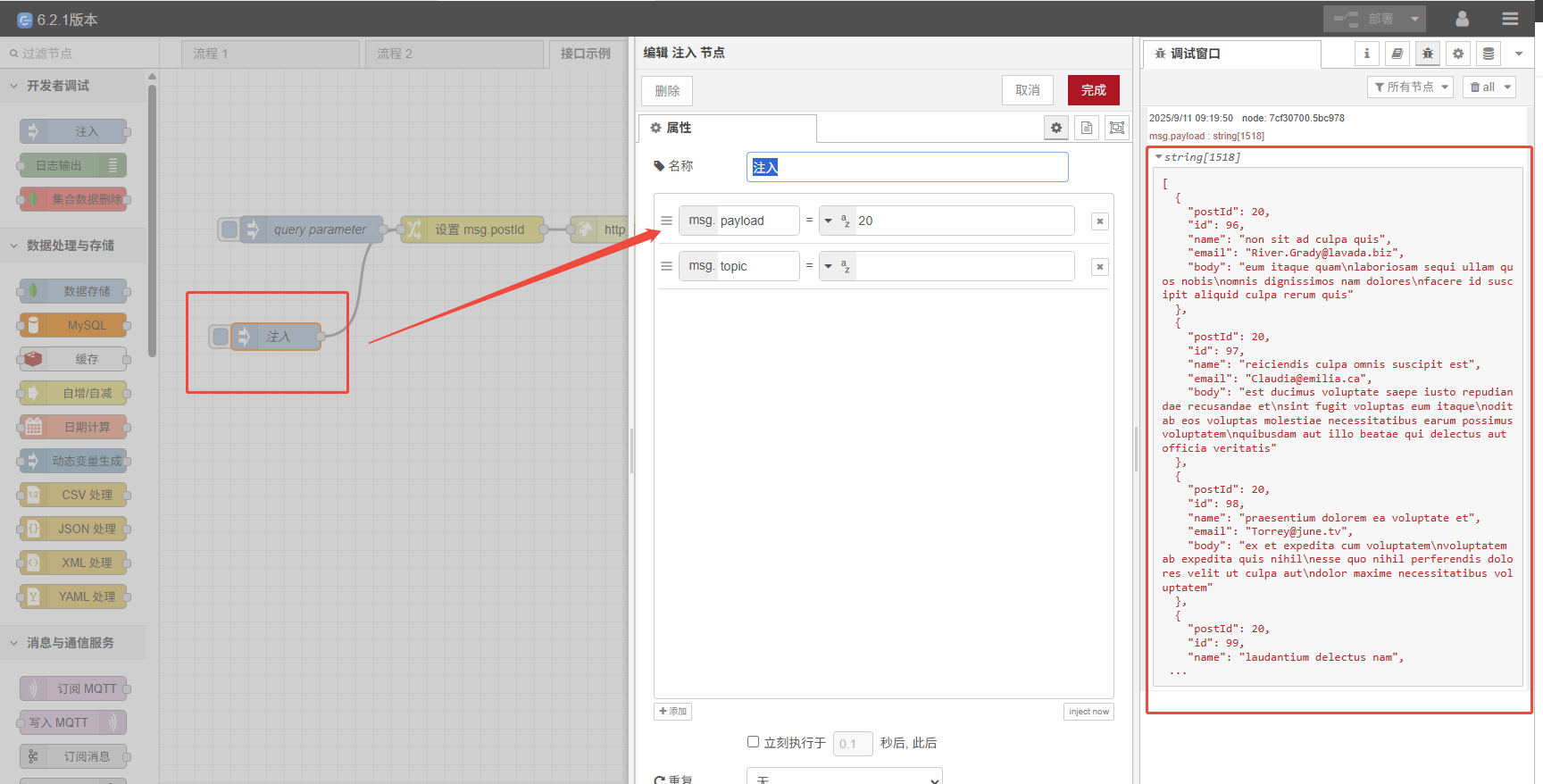Focus the 过滤节点 search field

click(x=79, y=54)
